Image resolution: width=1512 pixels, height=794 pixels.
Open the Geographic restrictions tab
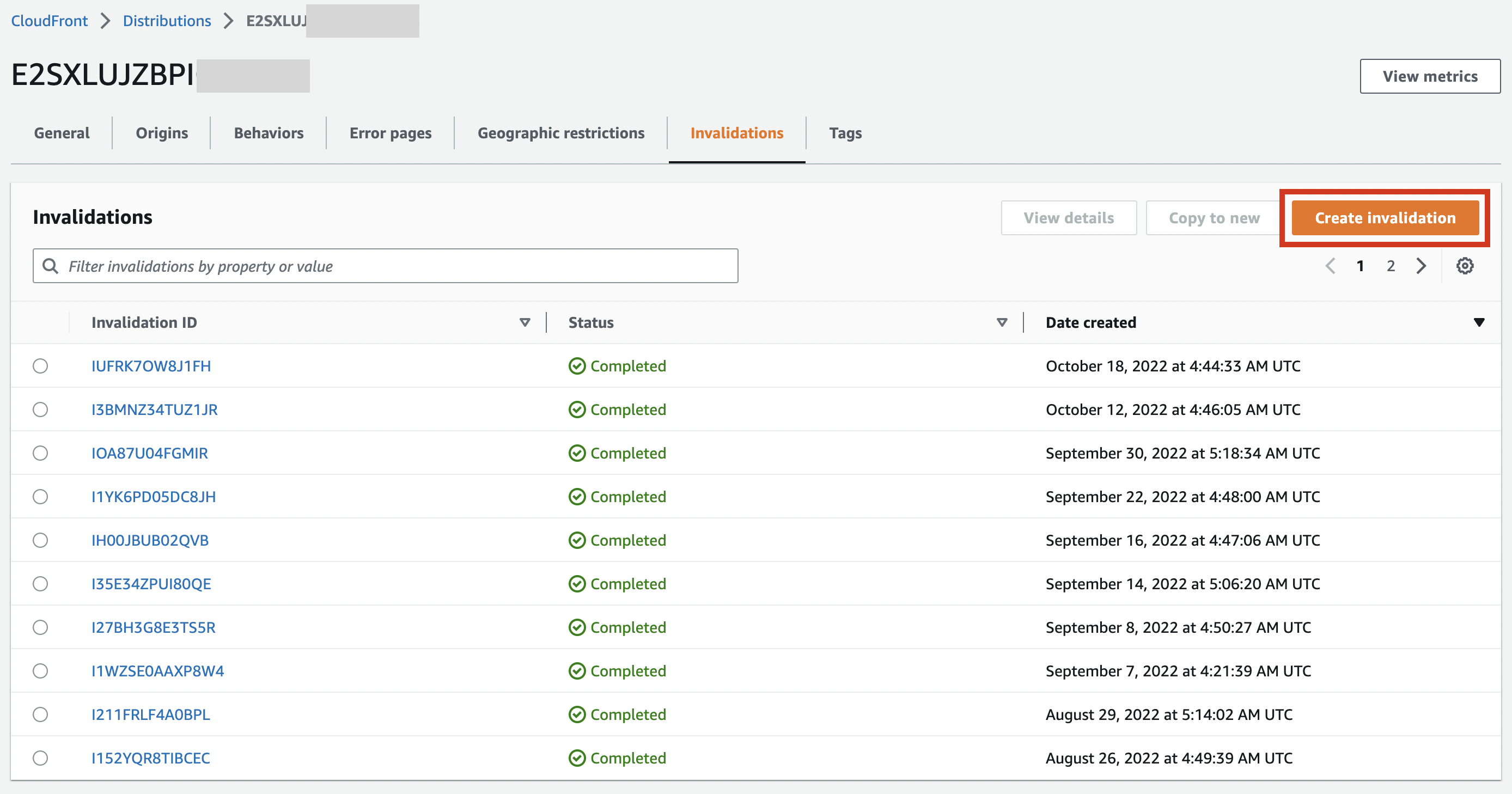click(560, 133)
